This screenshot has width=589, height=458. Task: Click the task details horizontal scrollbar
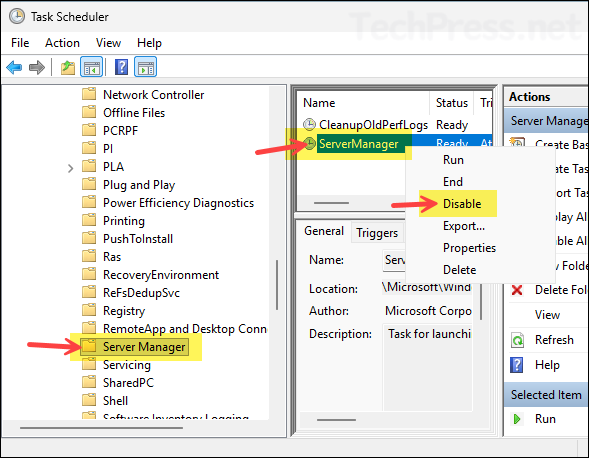[336, 420]
